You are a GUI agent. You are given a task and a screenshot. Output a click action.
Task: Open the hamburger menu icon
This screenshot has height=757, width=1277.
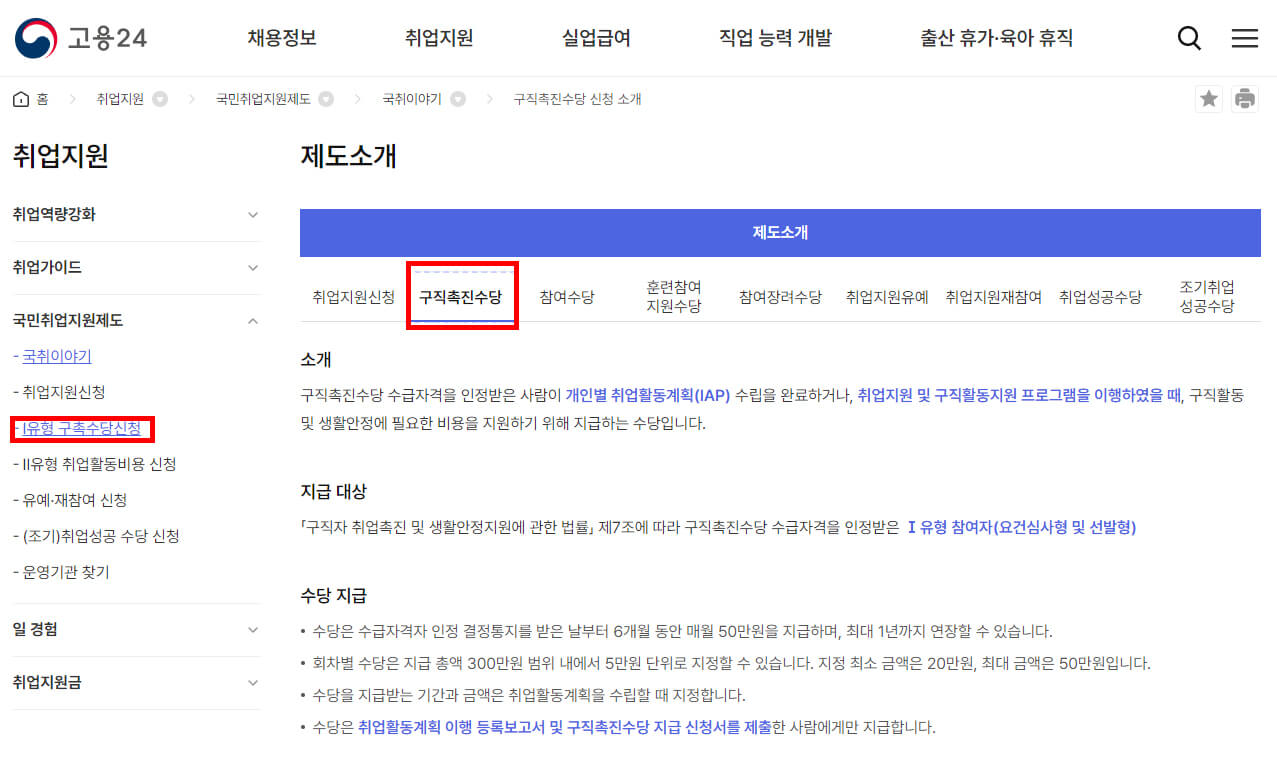(1244, 37)
